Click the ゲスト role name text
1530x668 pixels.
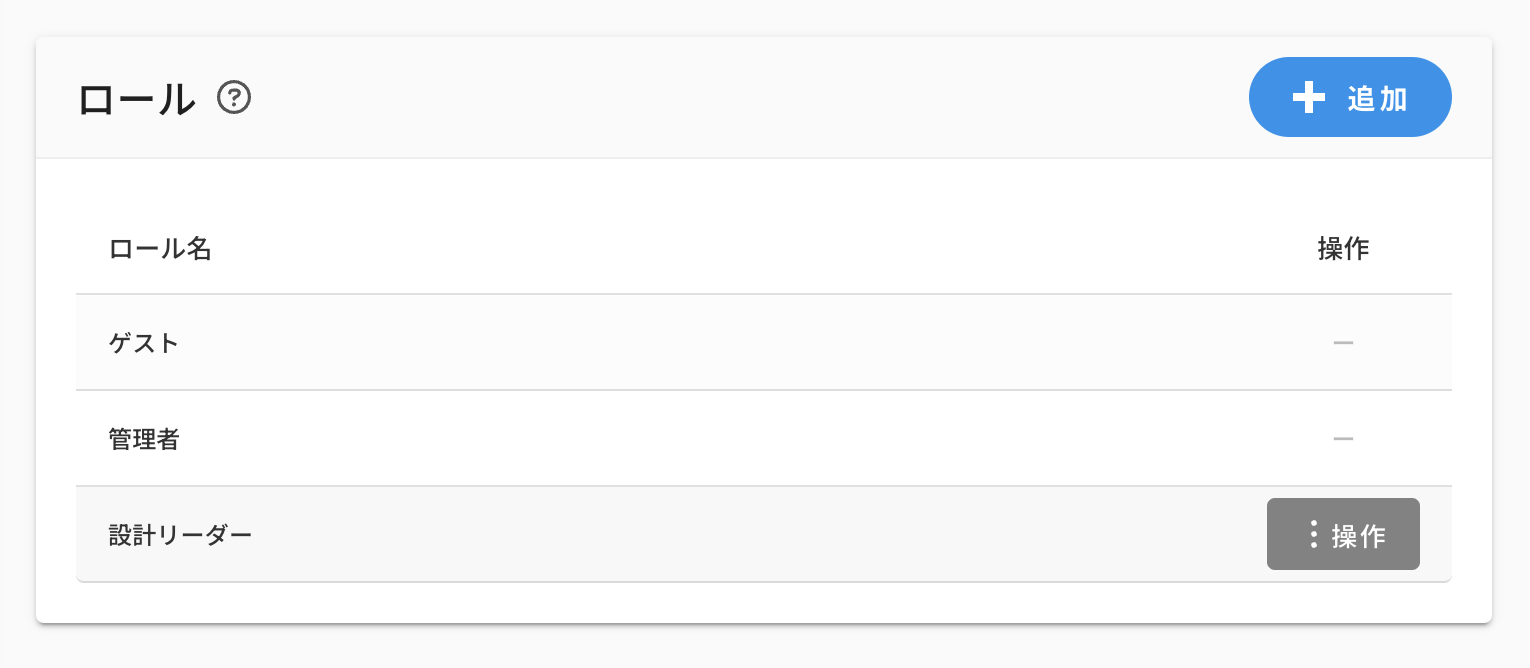pos(144,343)
